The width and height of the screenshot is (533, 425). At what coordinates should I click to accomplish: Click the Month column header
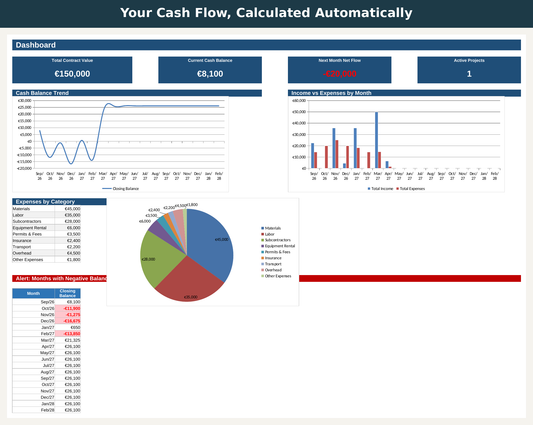33,293
